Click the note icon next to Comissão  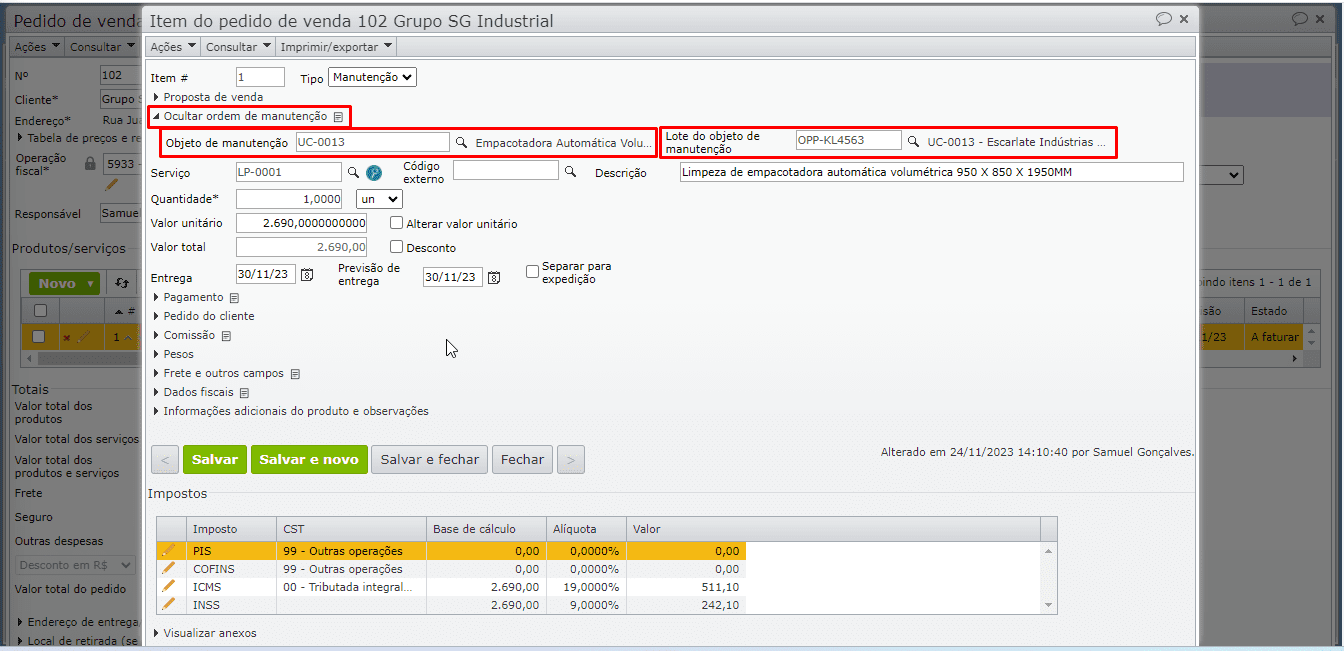point(226,336)
